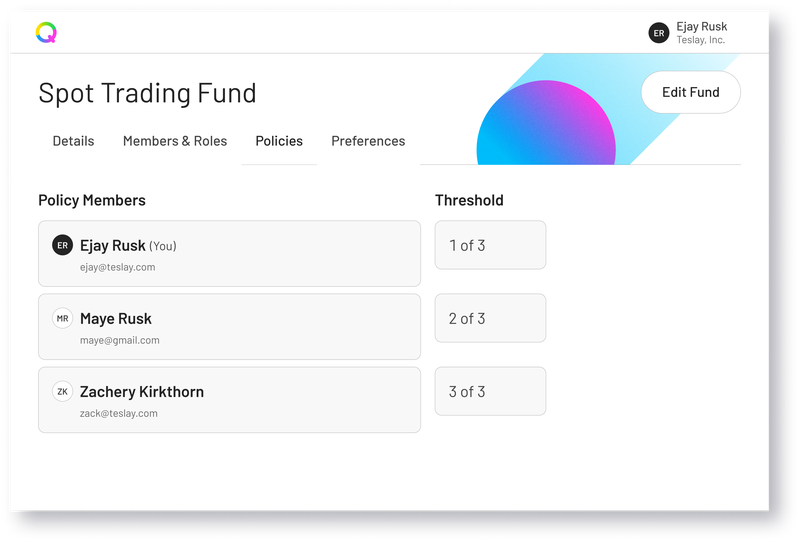The height and width of the screenshot is (541, 800).
Task: Click the Edit Fund button
Action: pyautogui.click(x=691, y=92)
